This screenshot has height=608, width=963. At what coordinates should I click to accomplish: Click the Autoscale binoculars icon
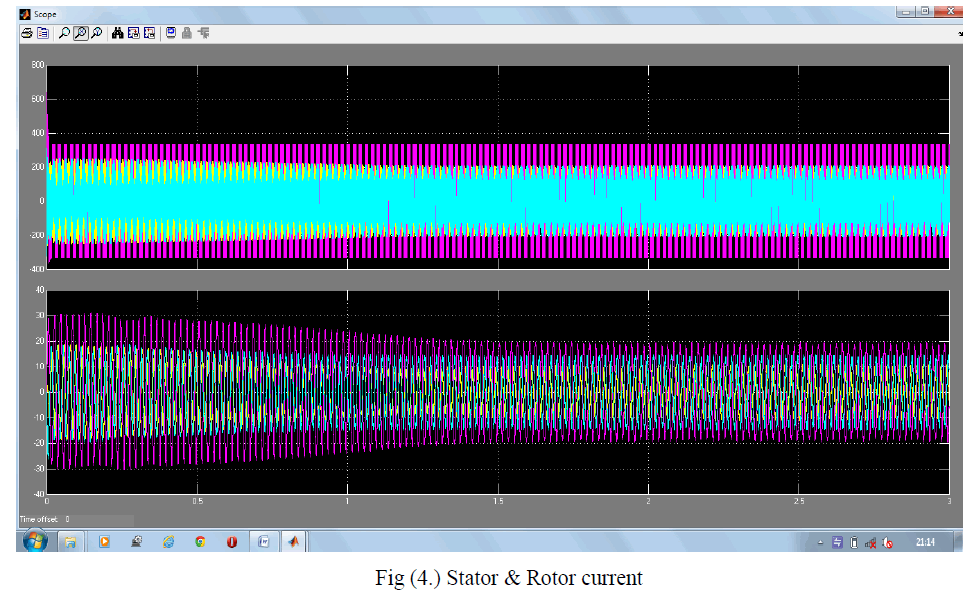[x=117, y=33]
